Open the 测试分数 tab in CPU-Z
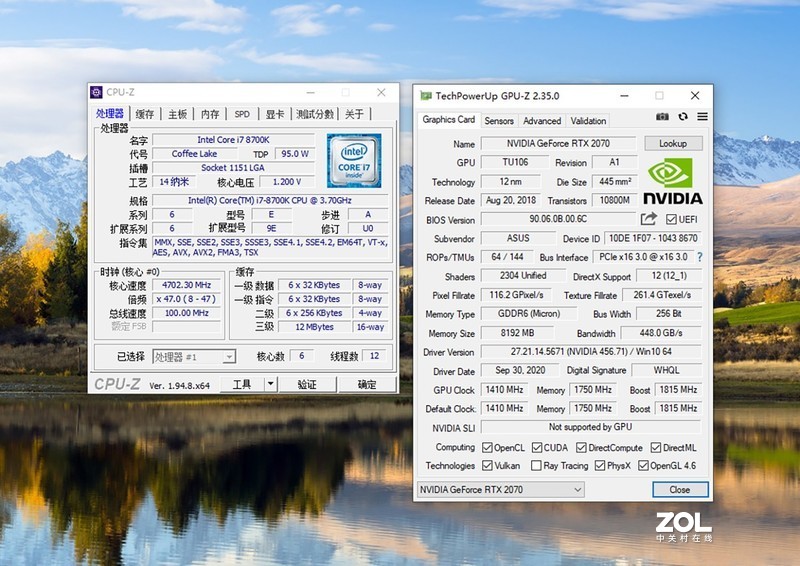The image size is (800, 566). 315,114
